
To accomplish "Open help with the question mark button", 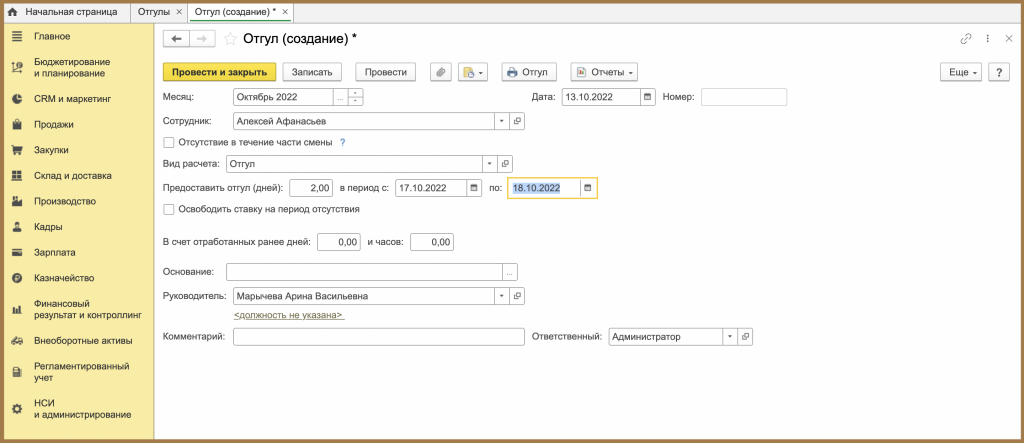I will coord(999,72).
